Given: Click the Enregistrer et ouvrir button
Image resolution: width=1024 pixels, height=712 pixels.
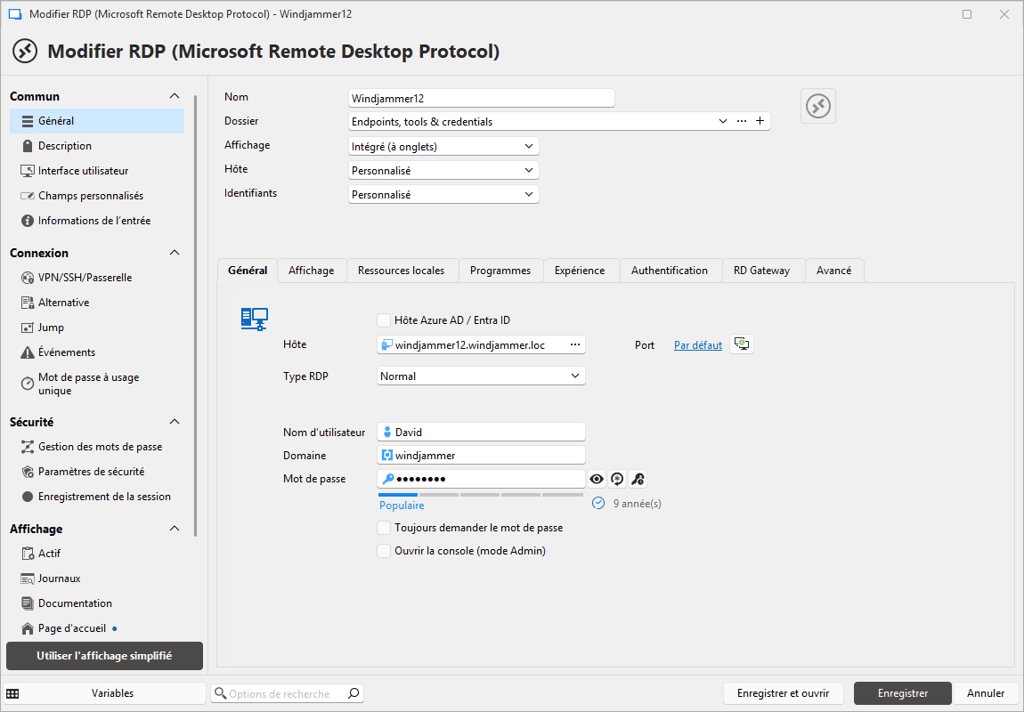Looking at the screenshot, I should pos(783,692).
